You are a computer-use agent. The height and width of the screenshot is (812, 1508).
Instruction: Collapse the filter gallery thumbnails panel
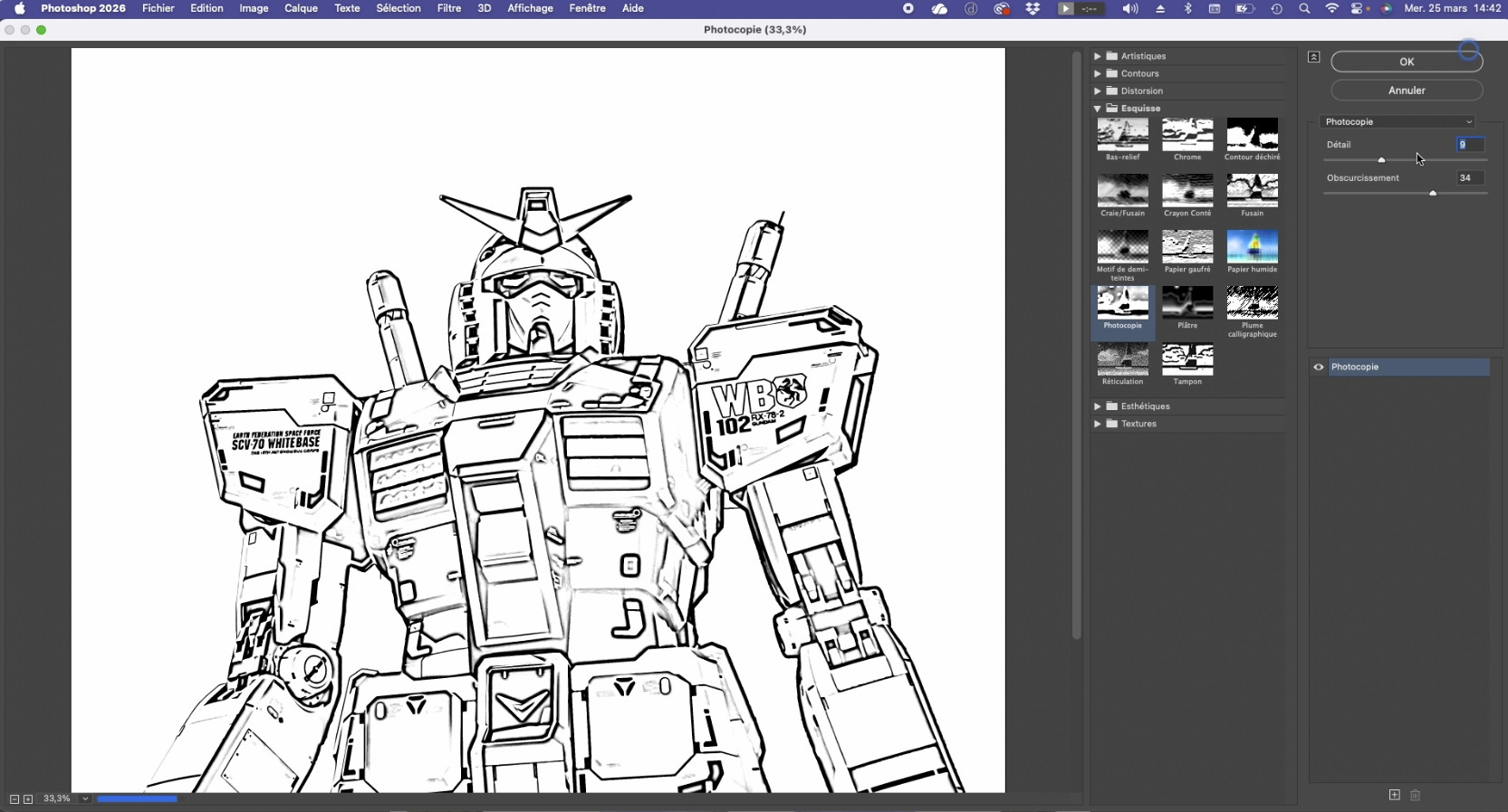(1313, 57)
